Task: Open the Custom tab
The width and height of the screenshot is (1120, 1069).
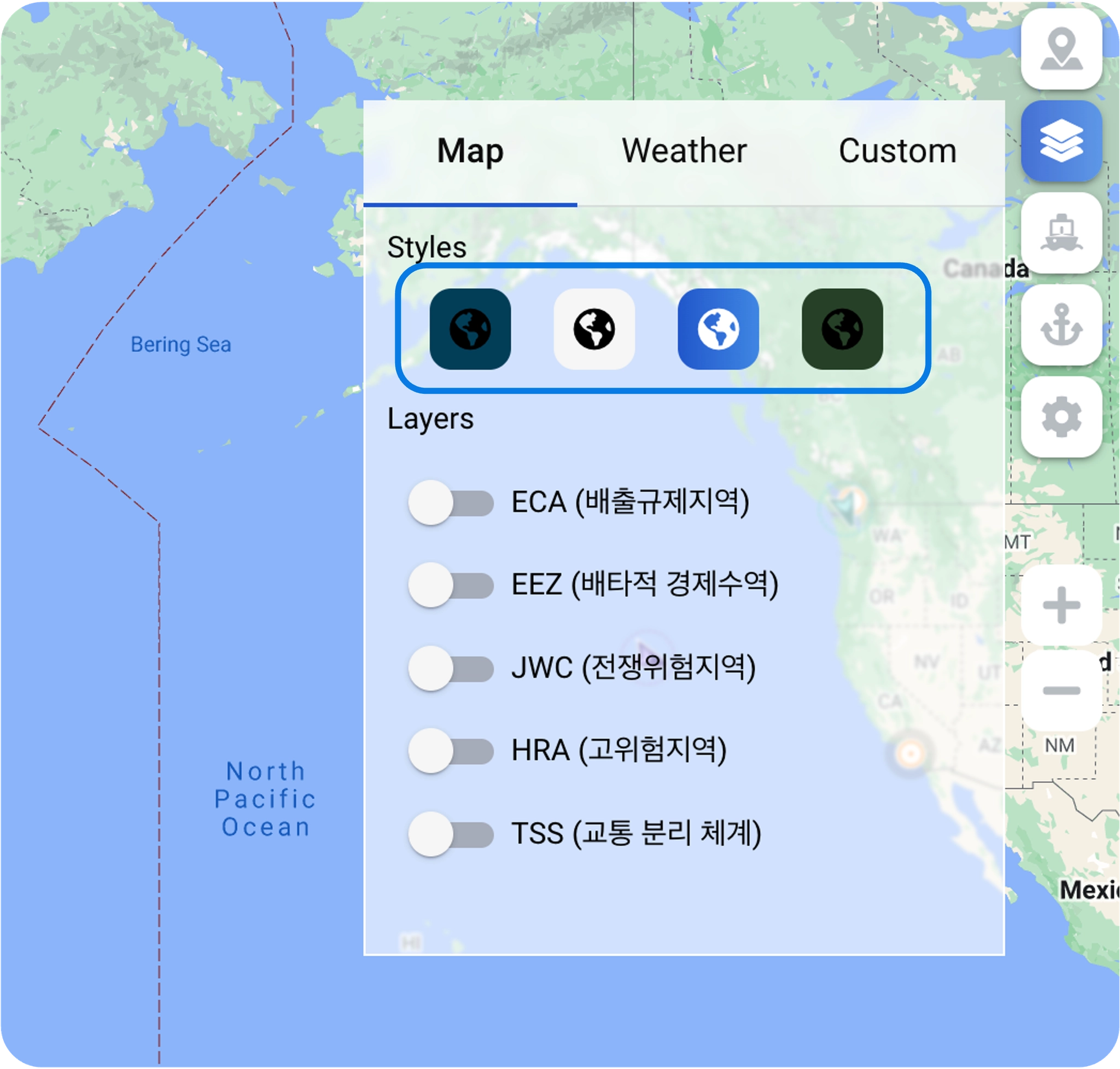Action: point(897,152)
